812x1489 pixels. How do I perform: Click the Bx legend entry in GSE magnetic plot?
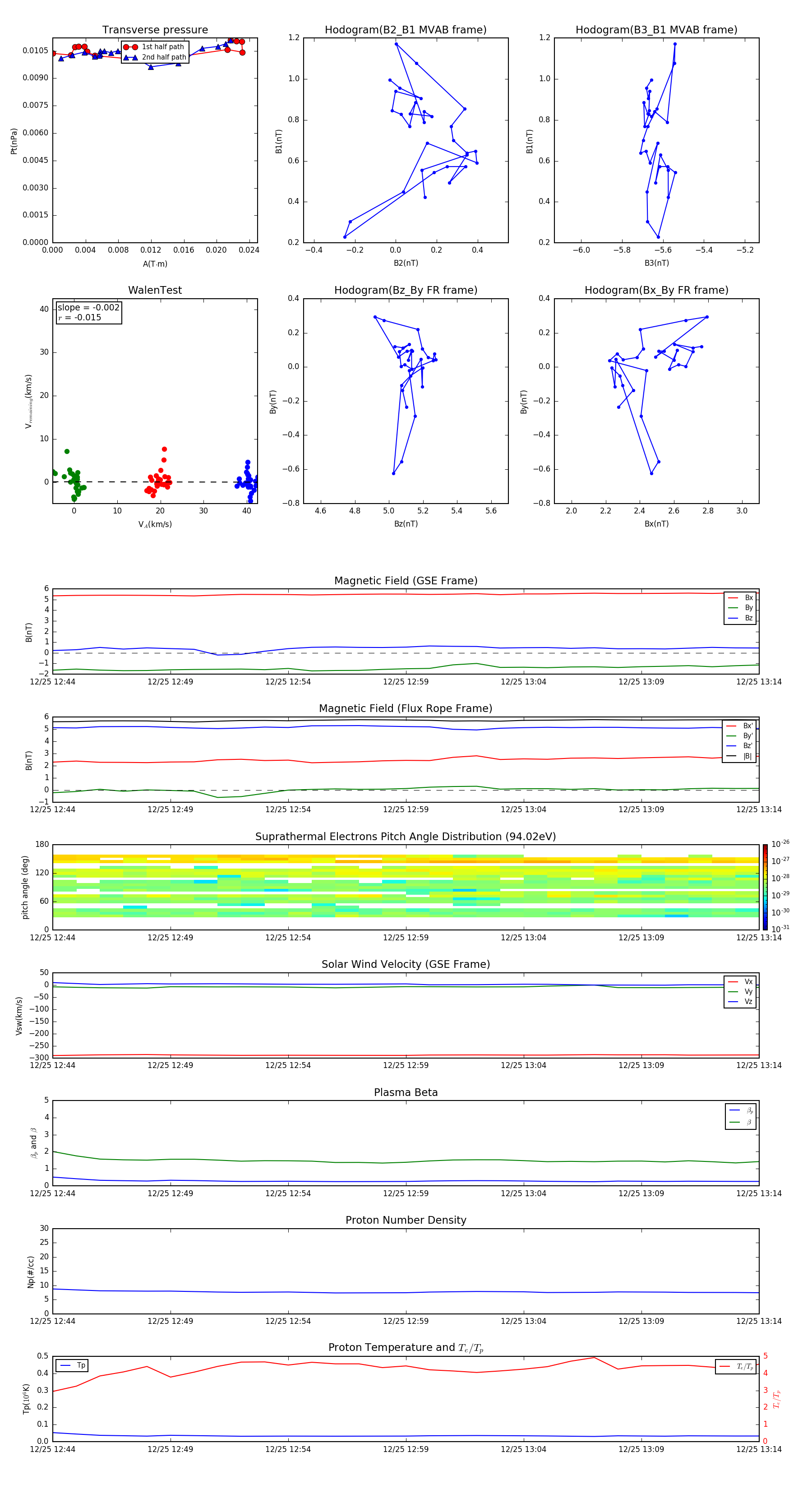(x=740, y=598)
